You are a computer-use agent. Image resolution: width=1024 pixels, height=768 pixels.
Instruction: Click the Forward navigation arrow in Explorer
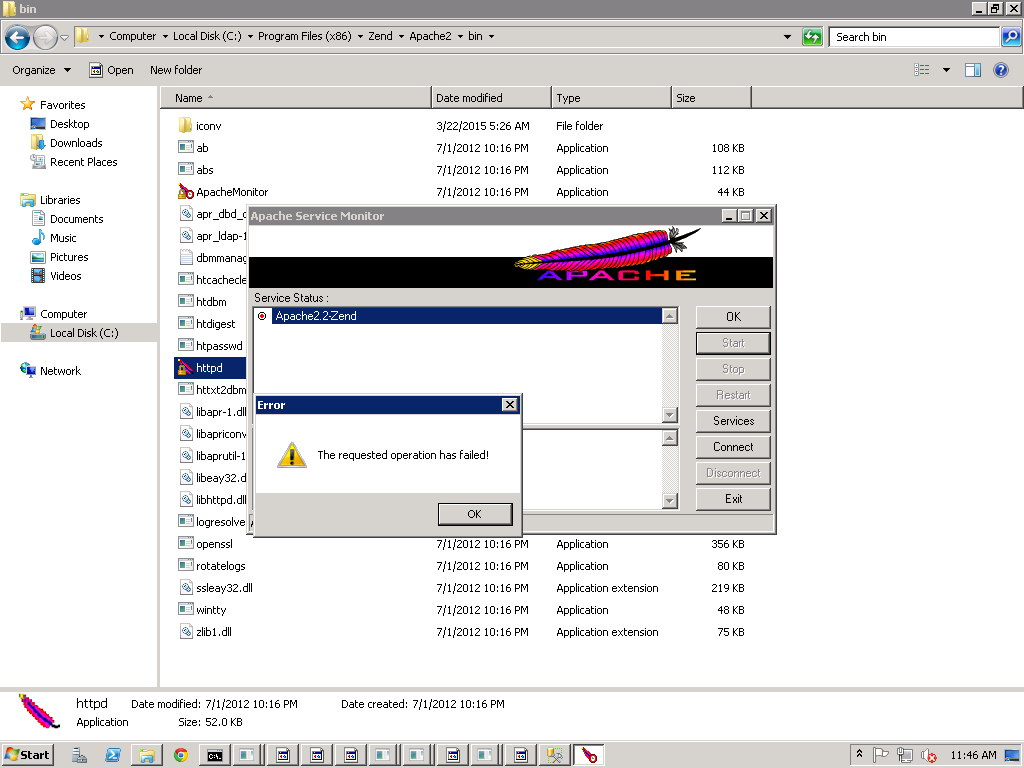[x=45, y=37]
